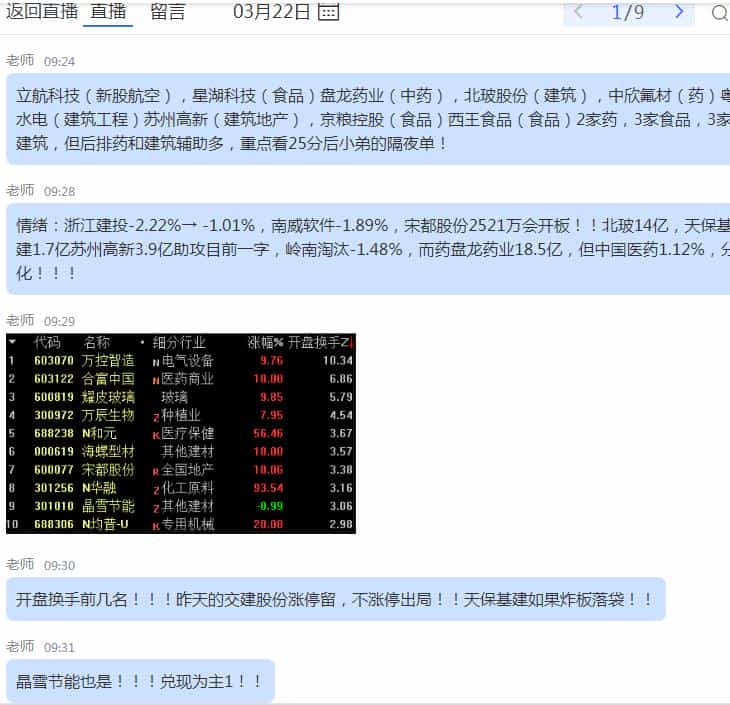Select stock name 万辰生物
The height and width of the screenshot is (705, 730).
[x=108, y=415]
